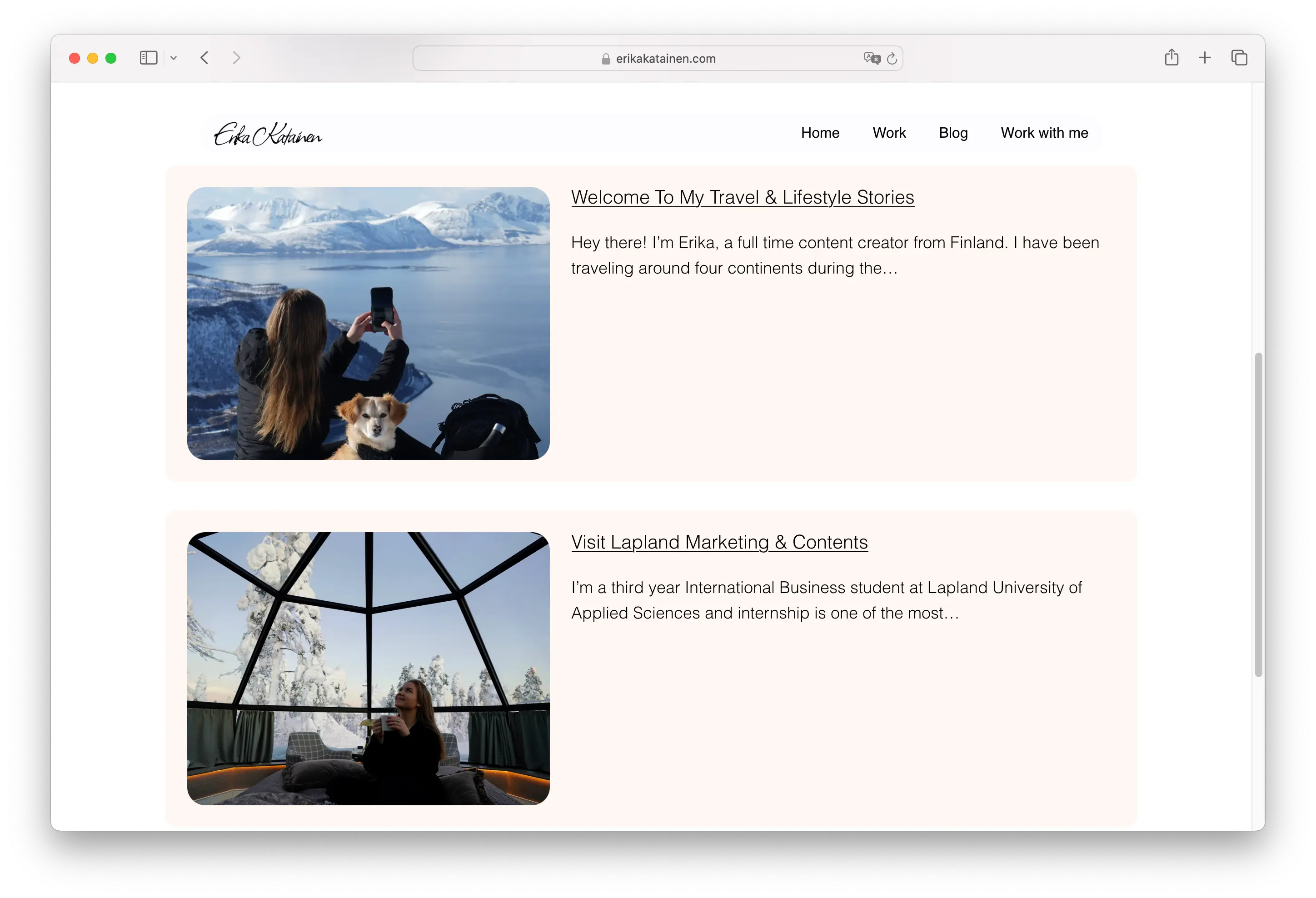Show the tab overview icon
The width and height of the screenshot is (1316, 898).
click(1239, 58)
